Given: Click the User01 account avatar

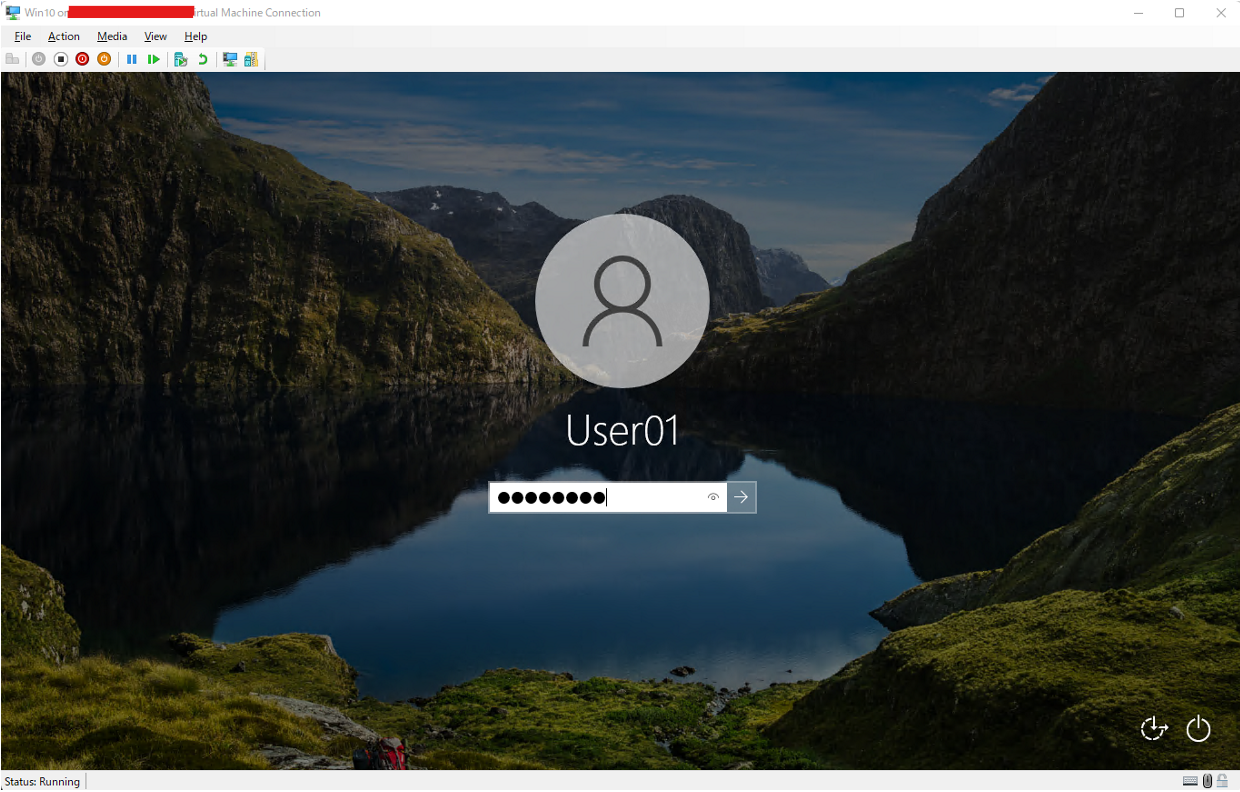Looking at the screenshot, I should click(x=622, y=301).
